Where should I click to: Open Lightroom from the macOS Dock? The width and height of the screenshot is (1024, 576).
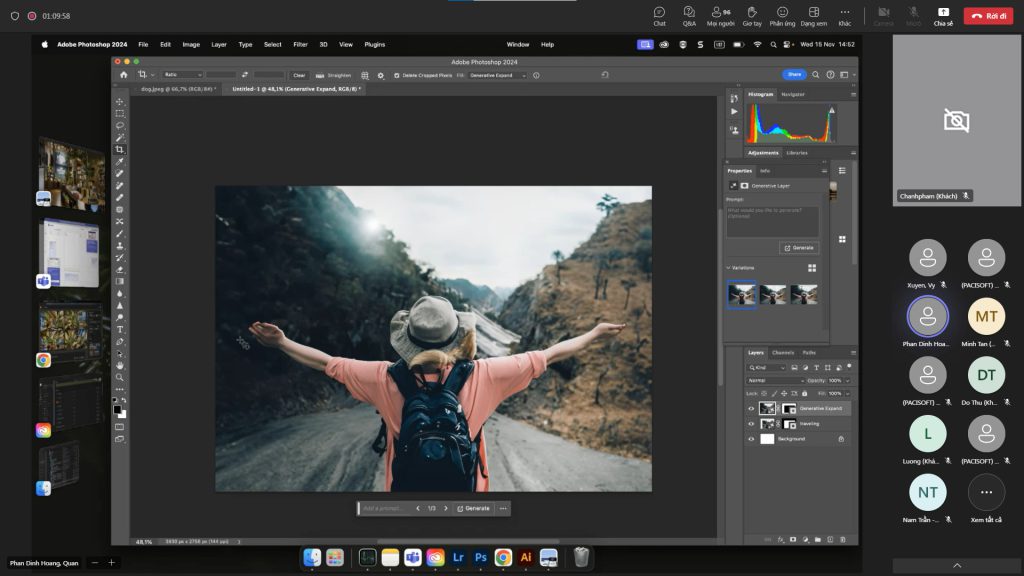coord(458,558)
